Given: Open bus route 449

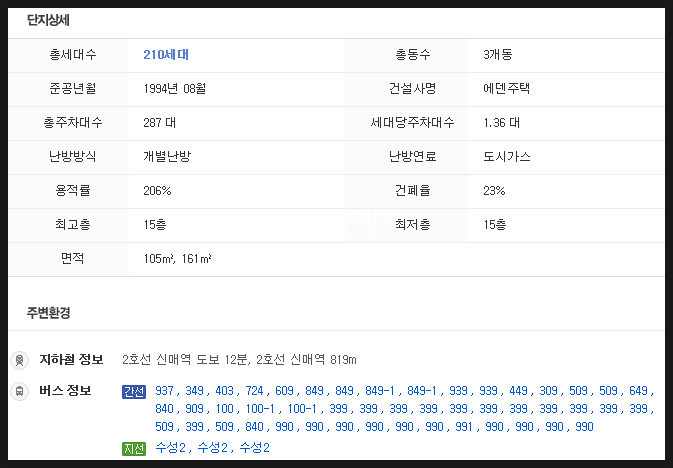Looking at the screenshot, I should tap(518, 391).
